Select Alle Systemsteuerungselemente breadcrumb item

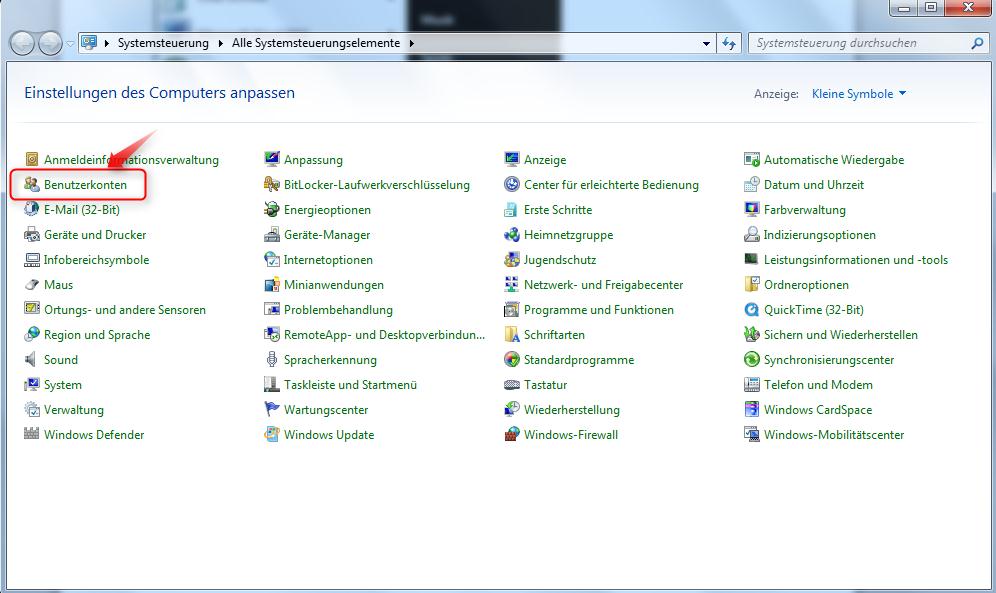(x=315, y=44)
